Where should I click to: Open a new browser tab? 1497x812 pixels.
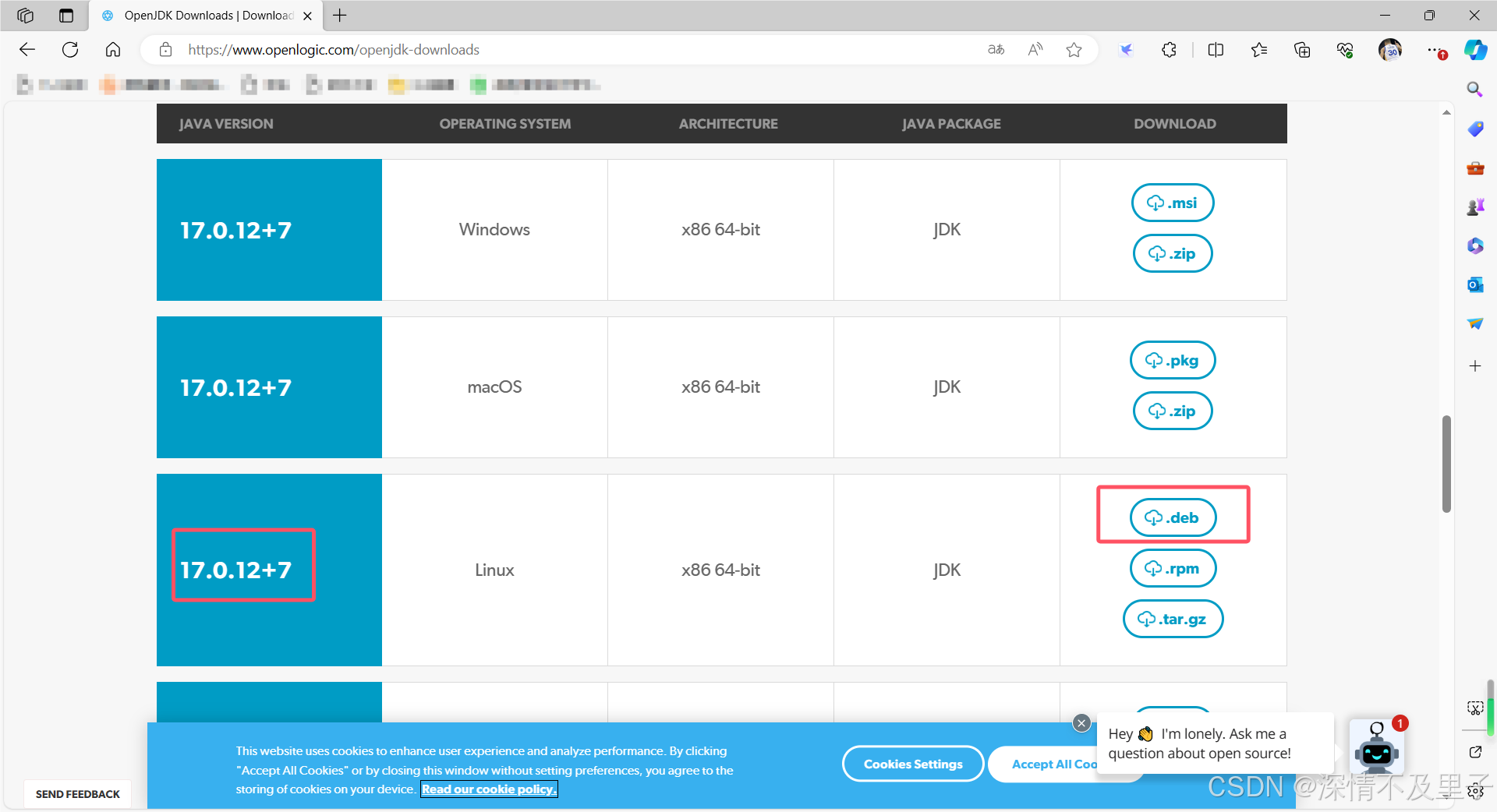point(340,15)
